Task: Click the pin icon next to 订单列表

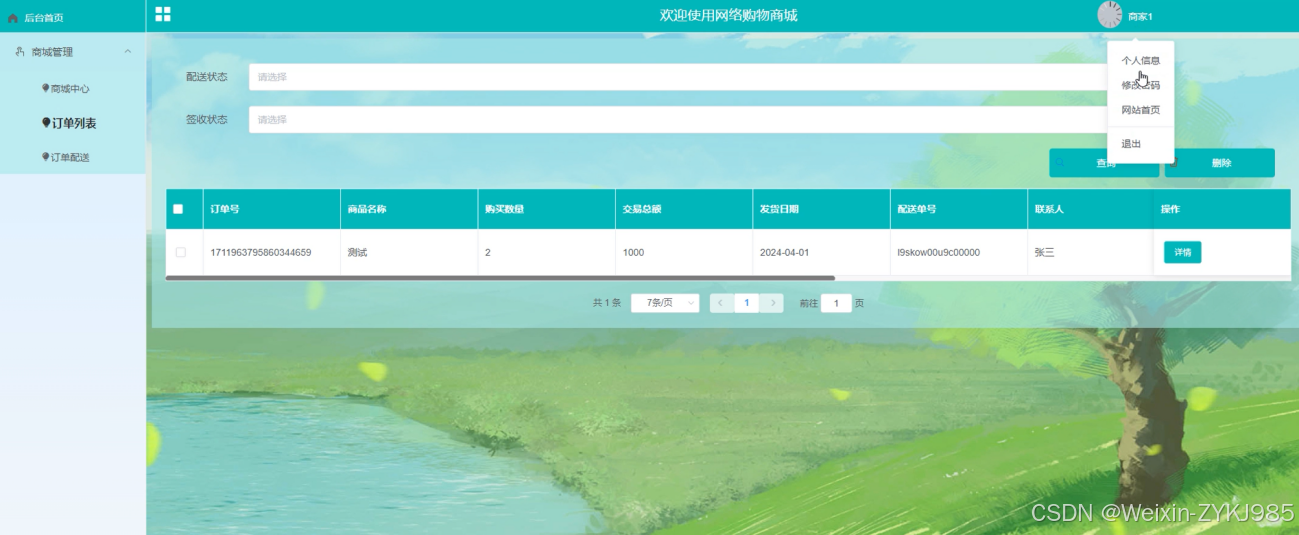Action: tap(46, 123)
